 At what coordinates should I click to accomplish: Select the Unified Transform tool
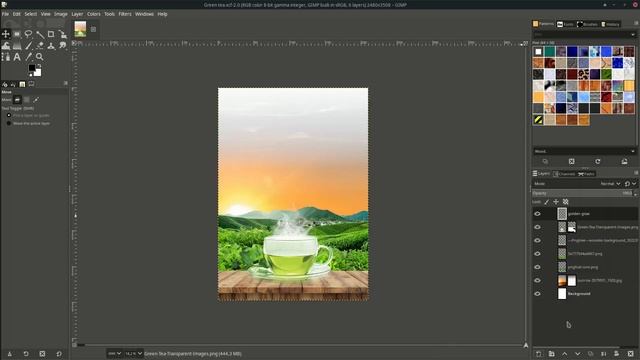tap(62, 34)
